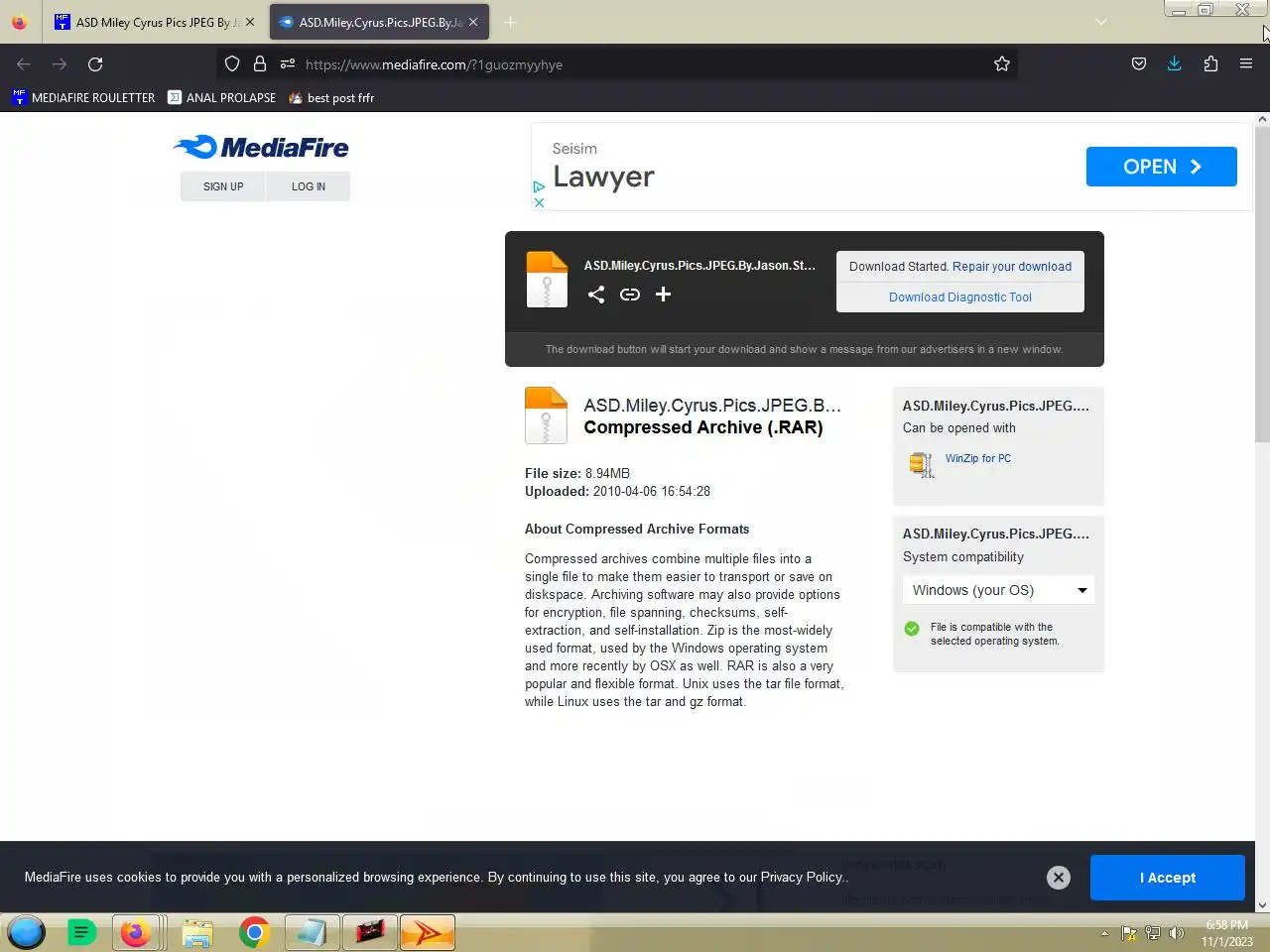Click the plus icon to add file
1270x952 pixels.
tap(664, 295)
